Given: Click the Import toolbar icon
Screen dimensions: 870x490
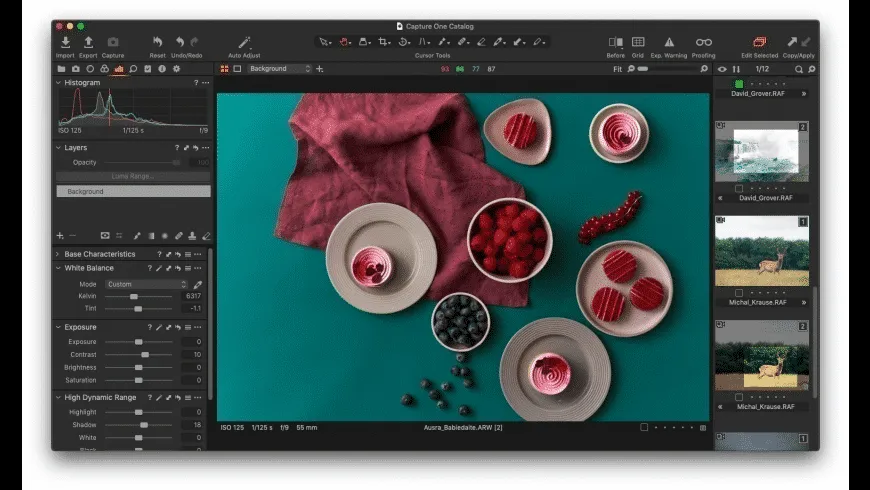Looking at the screenshot, I should point(65,42).
